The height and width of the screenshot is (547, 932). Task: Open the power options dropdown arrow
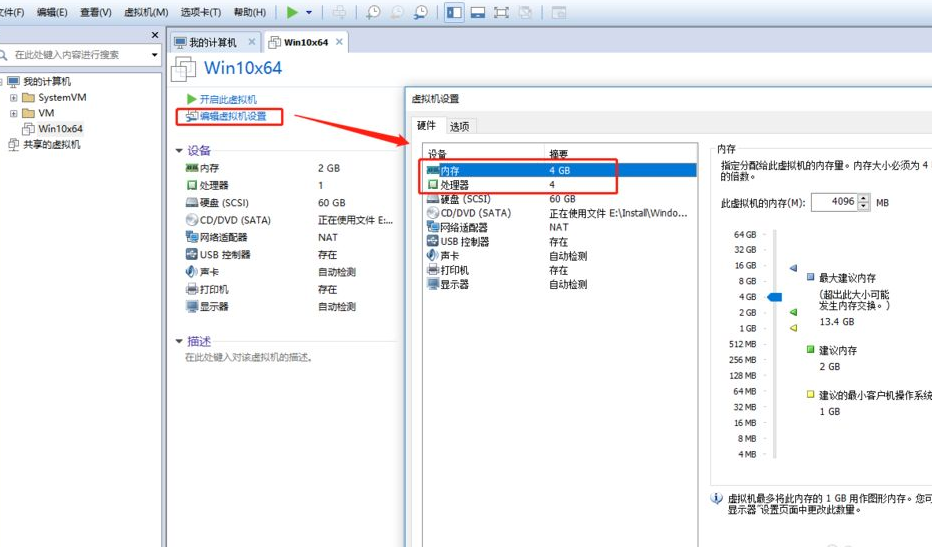[x=309, y=13]
